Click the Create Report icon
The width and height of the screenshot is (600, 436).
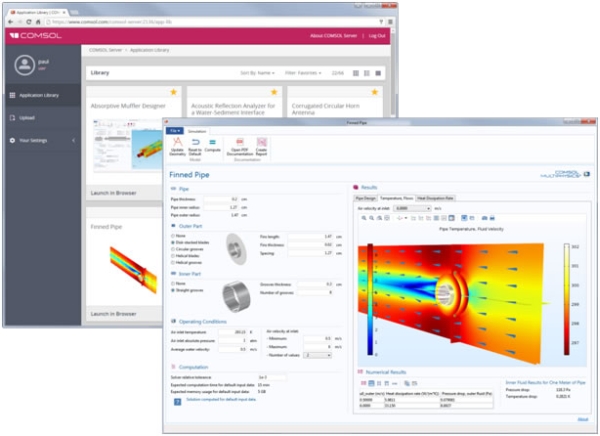pyautogui.click(x=261, y=148)
